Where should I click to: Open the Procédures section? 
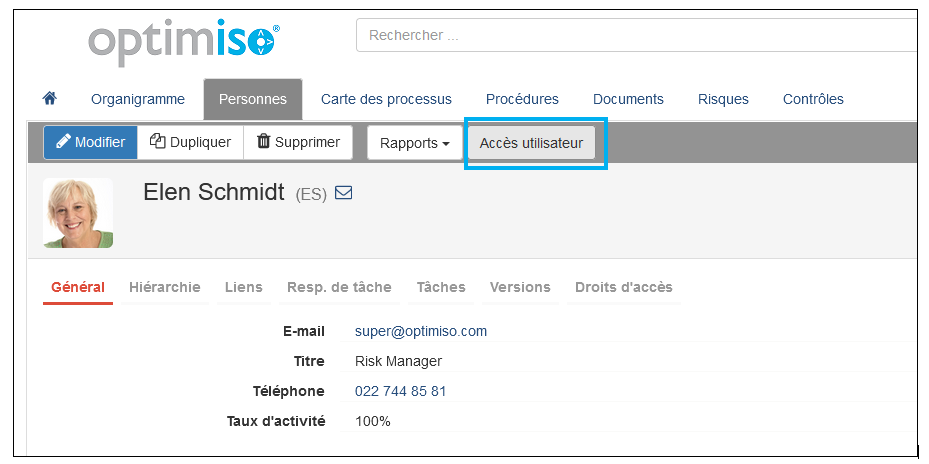pyautogui.click(x=522, y=99)
